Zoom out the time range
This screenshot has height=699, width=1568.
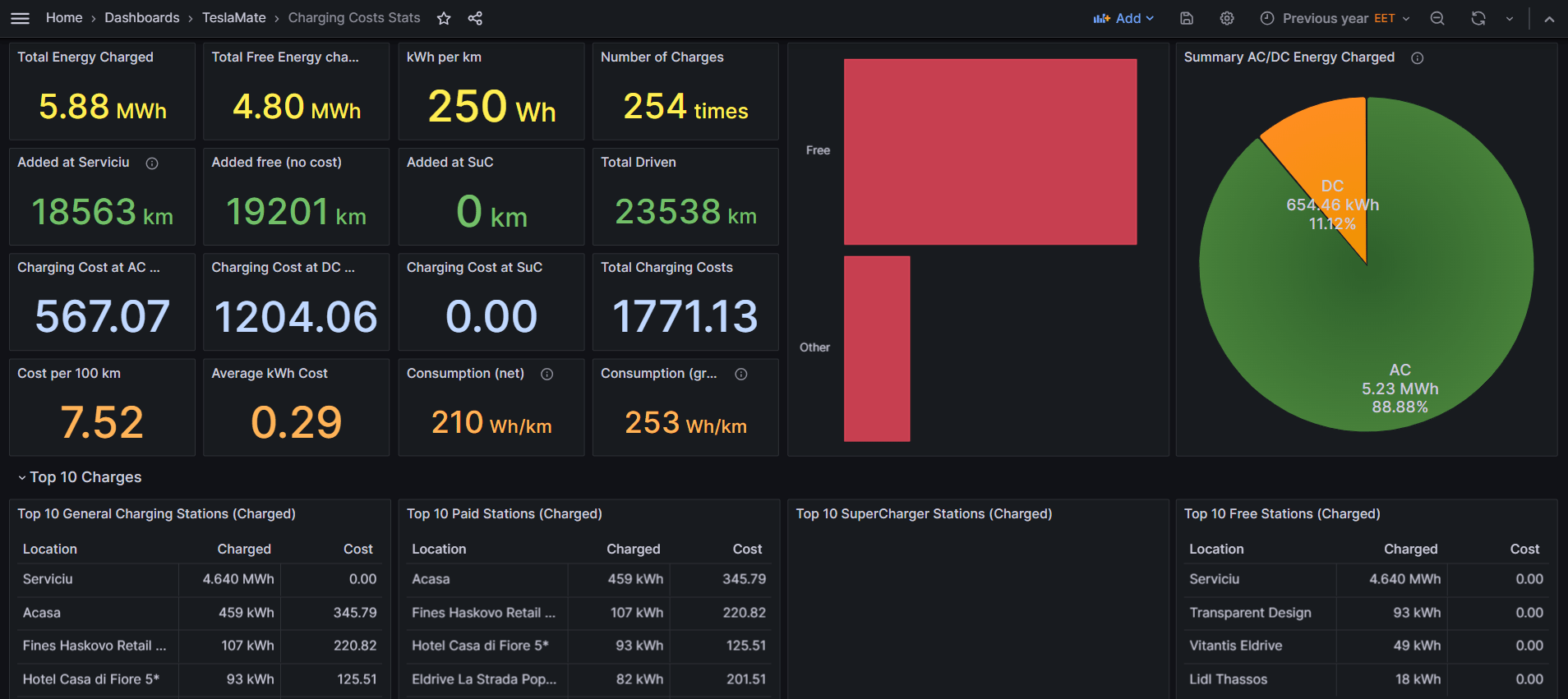[1437, 18]
